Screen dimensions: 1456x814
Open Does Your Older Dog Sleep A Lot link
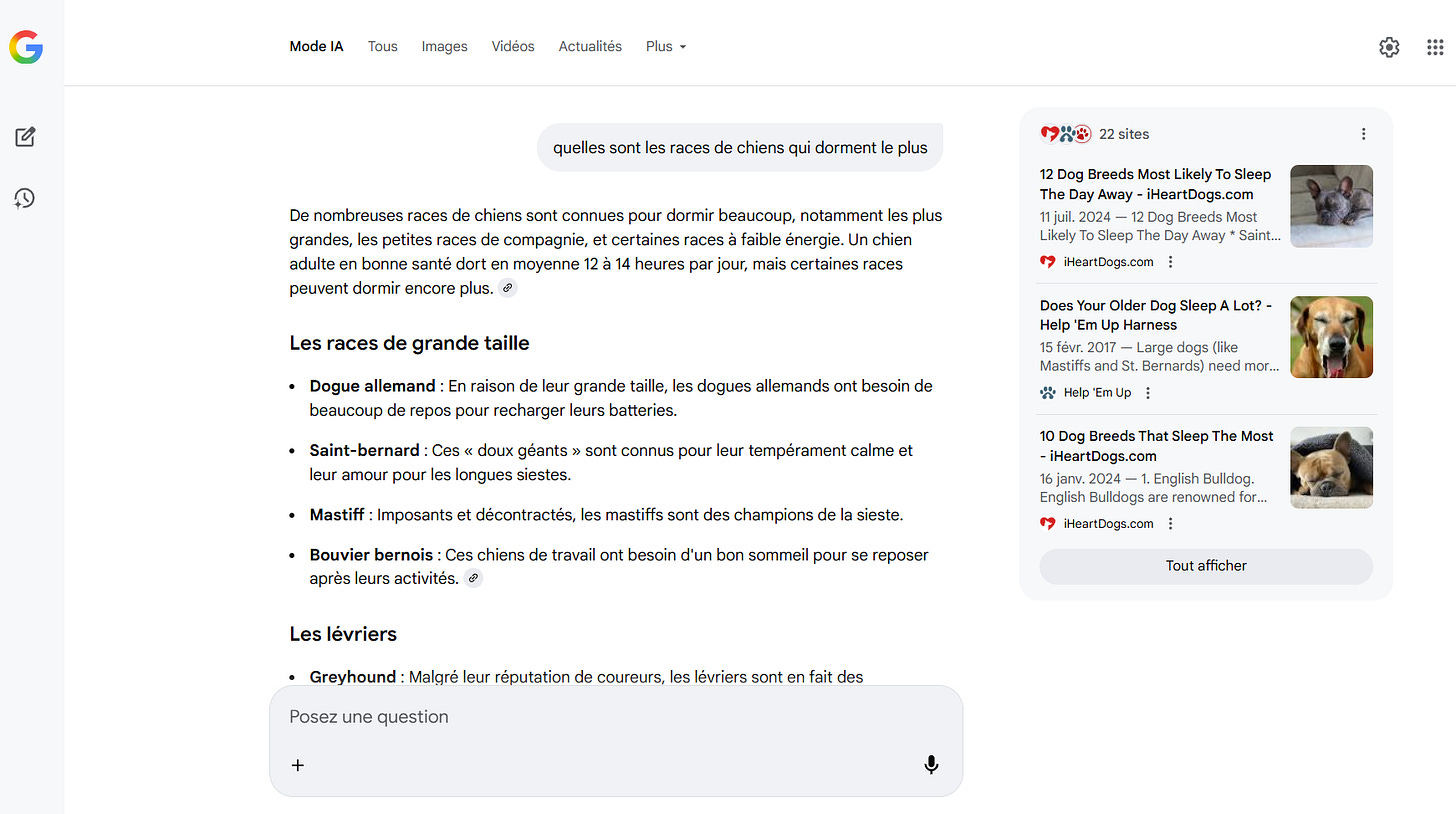click(1156, 315)
